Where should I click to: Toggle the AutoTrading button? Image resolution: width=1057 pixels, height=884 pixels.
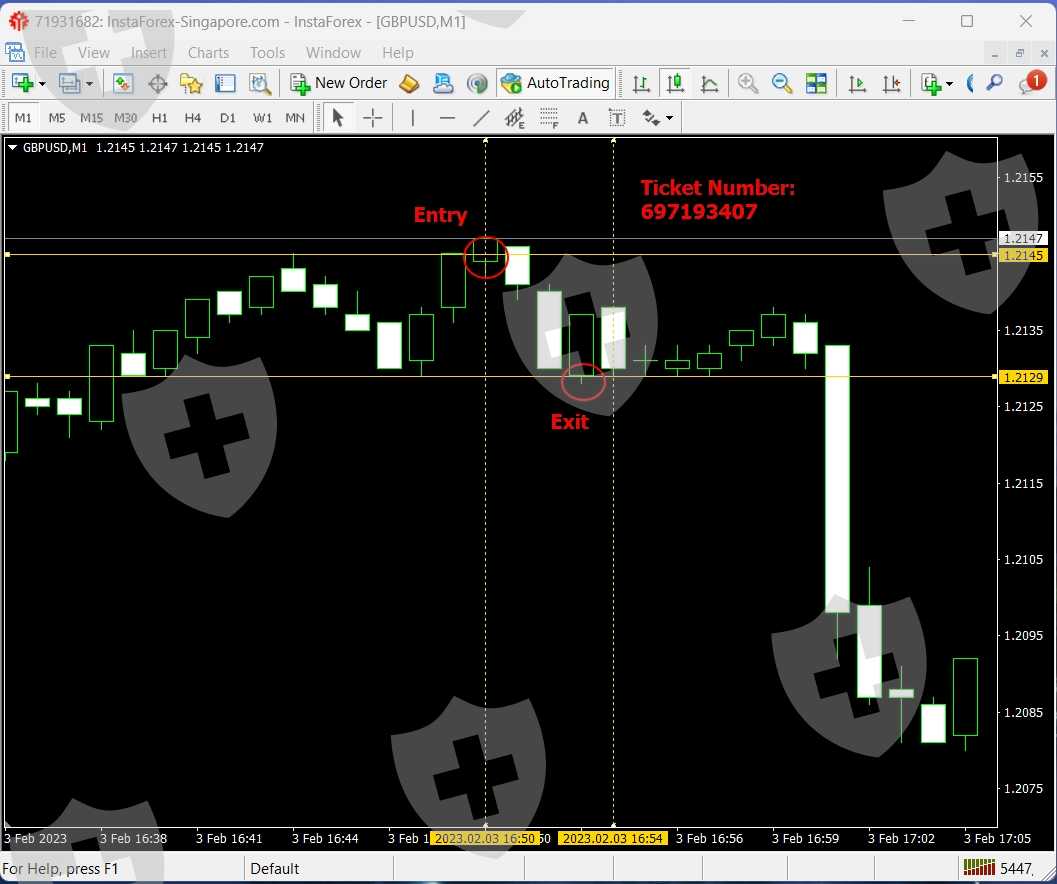(556, 83)
